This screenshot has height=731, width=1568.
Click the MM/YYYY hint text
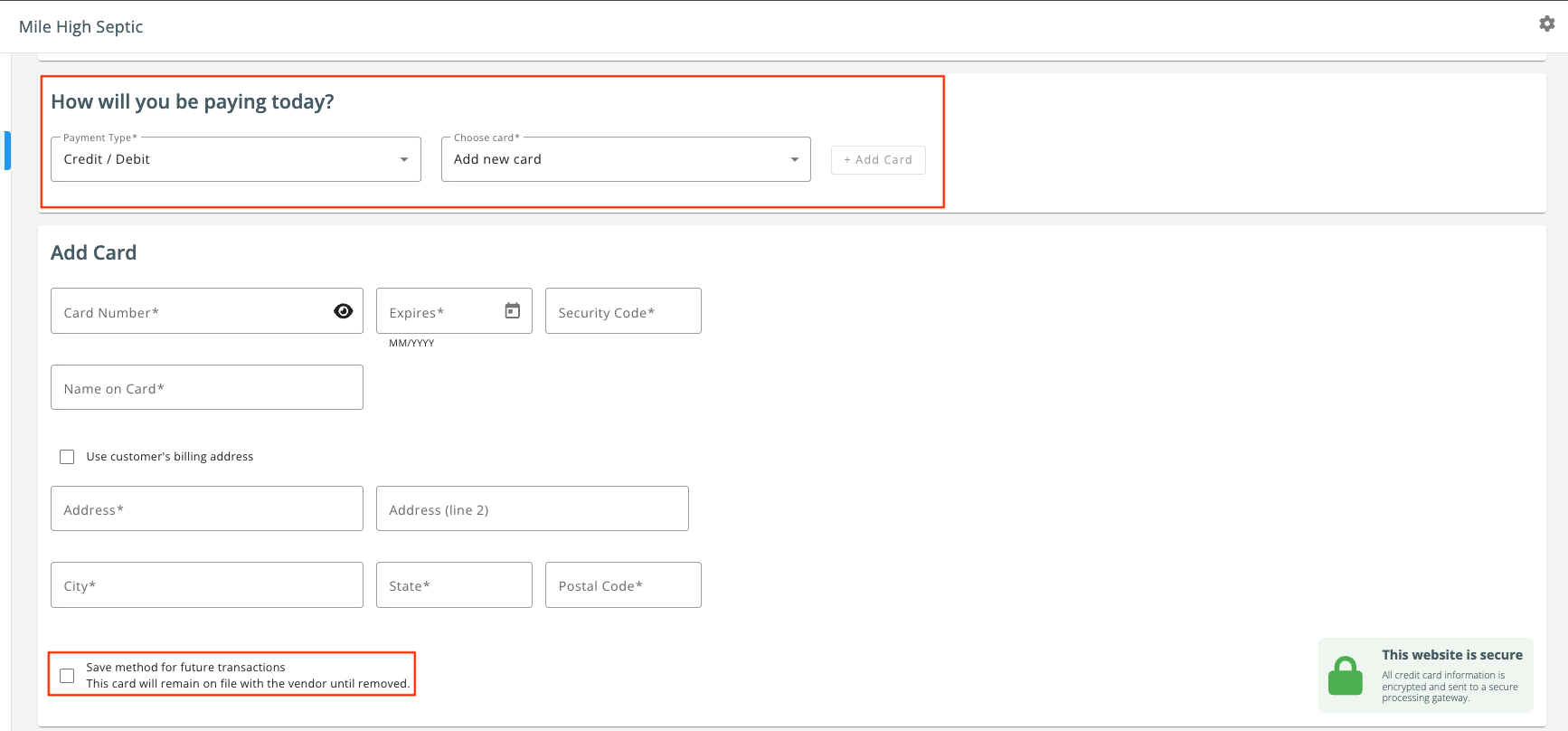click(x=411, y=343)
